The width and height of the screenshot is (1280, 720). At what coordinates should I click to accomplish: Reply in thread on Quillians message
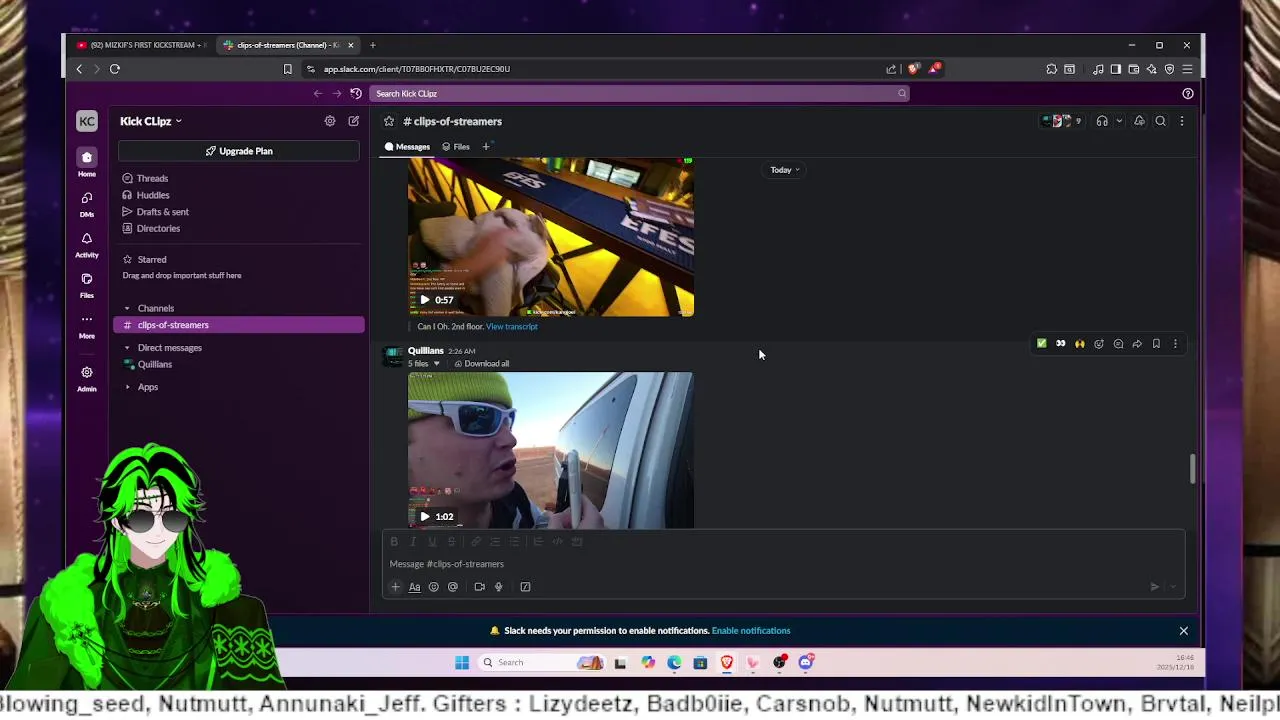click(x=1118, y=344)
